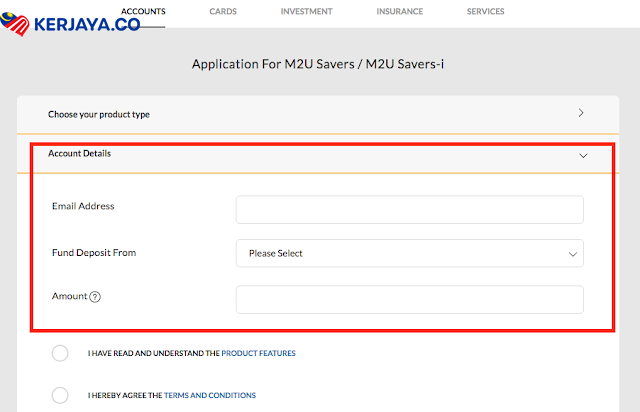The width and height of the screenshot is (640, 412).
Task: Select the product features acknowledgement radio button
Action: tap(60, 353)
